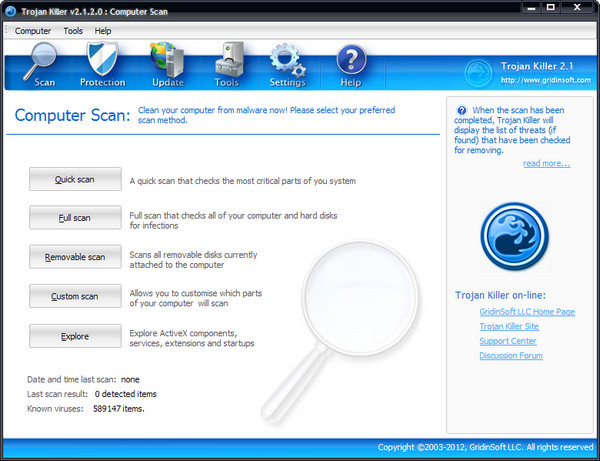This screenshot has height=461, width=600.
Task: Open the Computer menu
Action: pyautogui.click(x=33, y=31)
